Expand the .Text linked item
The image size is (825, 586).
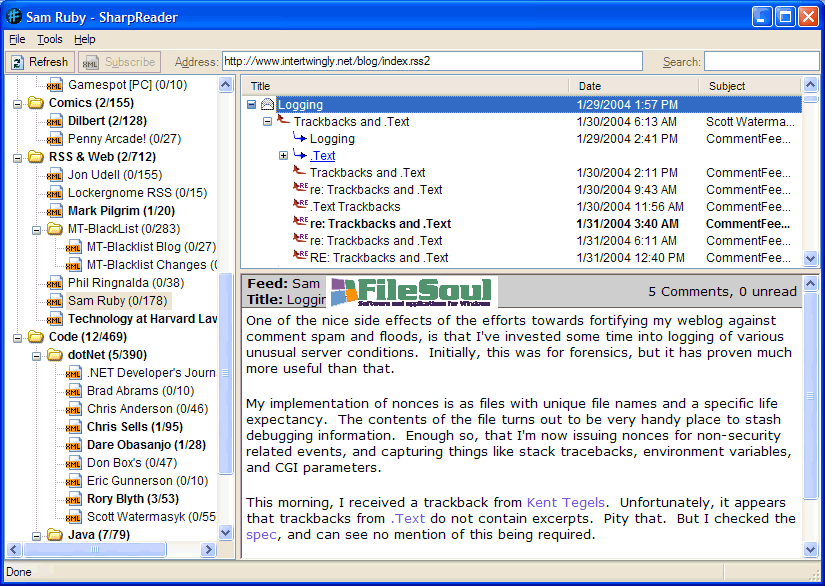283,156
